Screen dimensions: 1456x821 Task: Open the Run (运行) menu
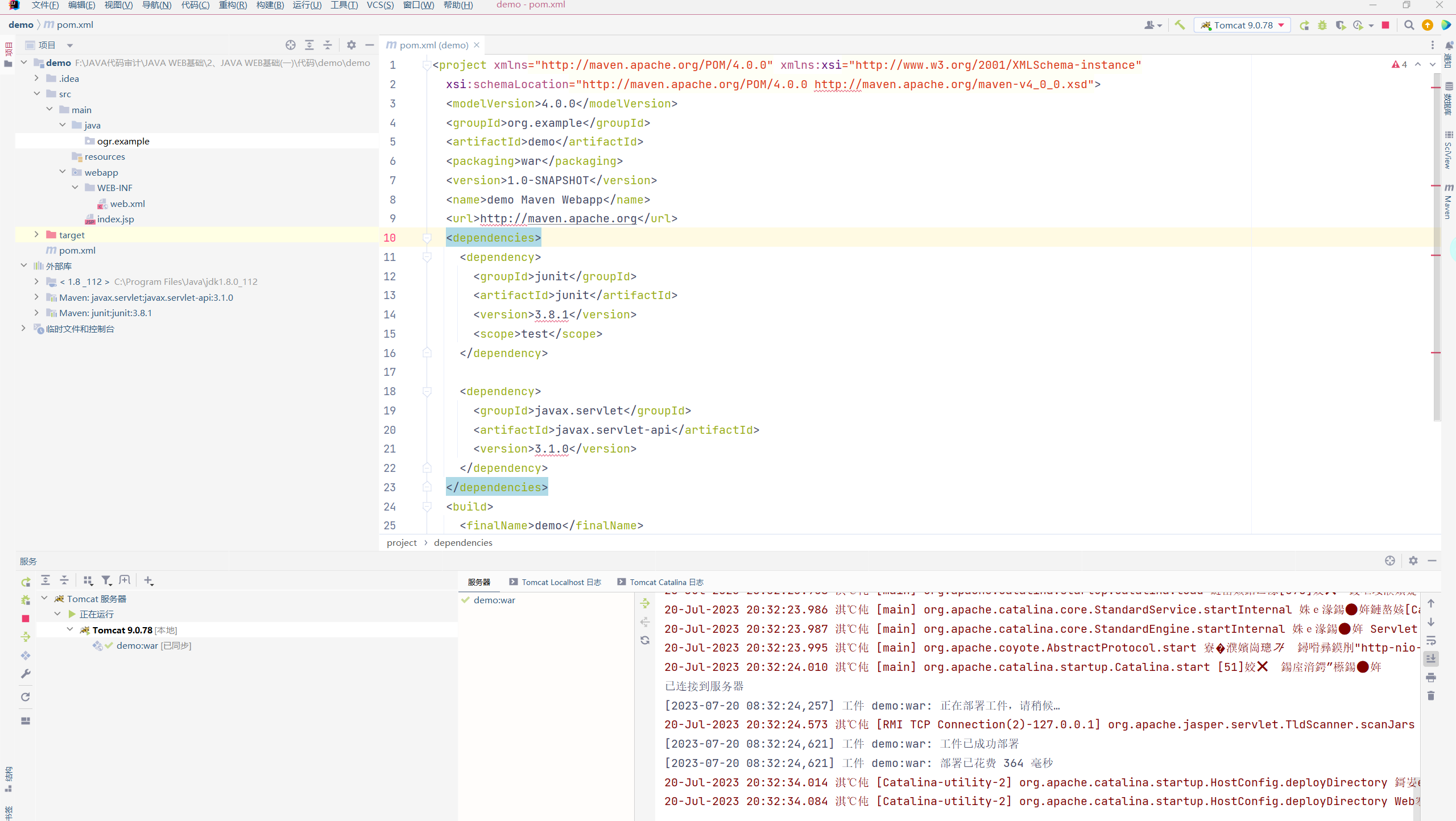(307, 5)
